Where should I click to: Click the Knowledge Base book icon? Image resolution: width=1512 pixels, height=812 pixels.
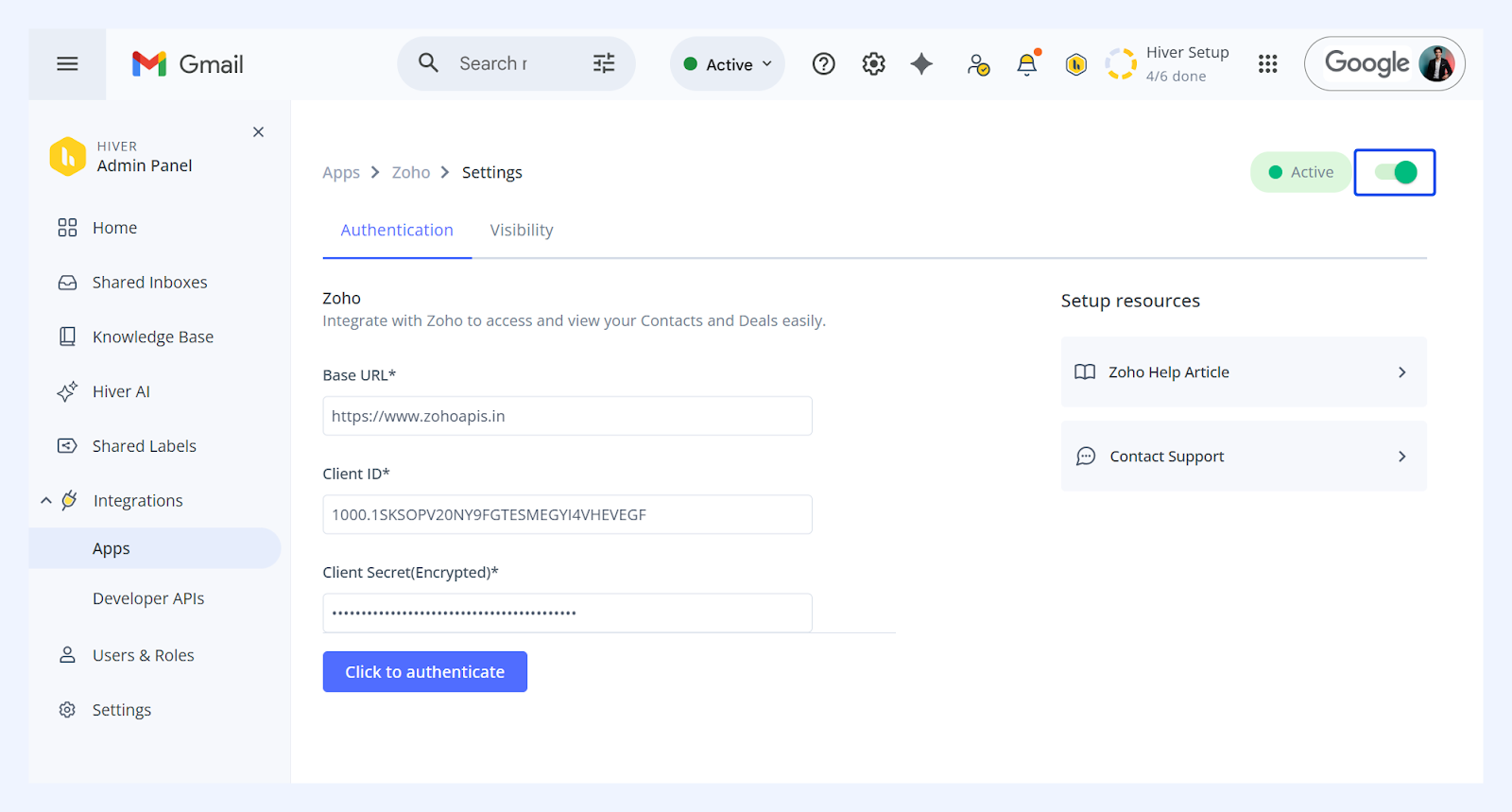tap(67, 337)
